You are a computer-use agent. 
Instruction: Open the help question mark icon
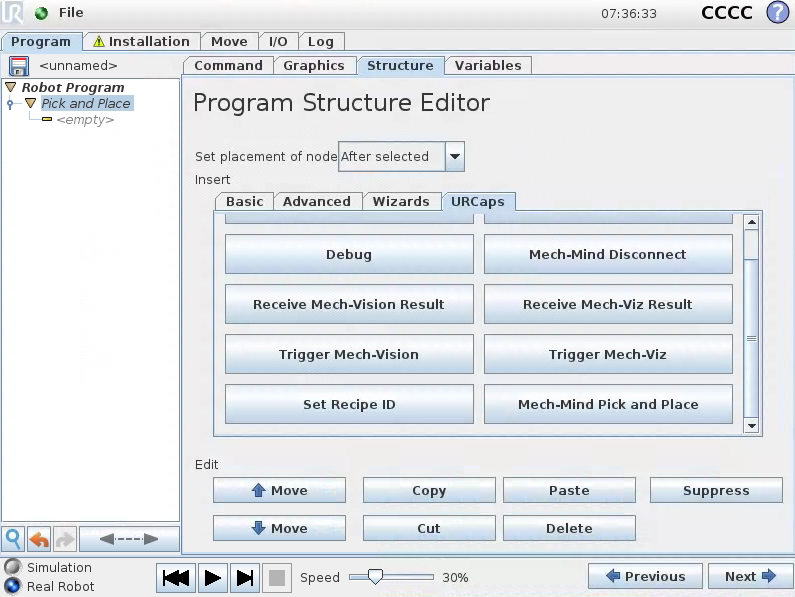coord(778,12)
